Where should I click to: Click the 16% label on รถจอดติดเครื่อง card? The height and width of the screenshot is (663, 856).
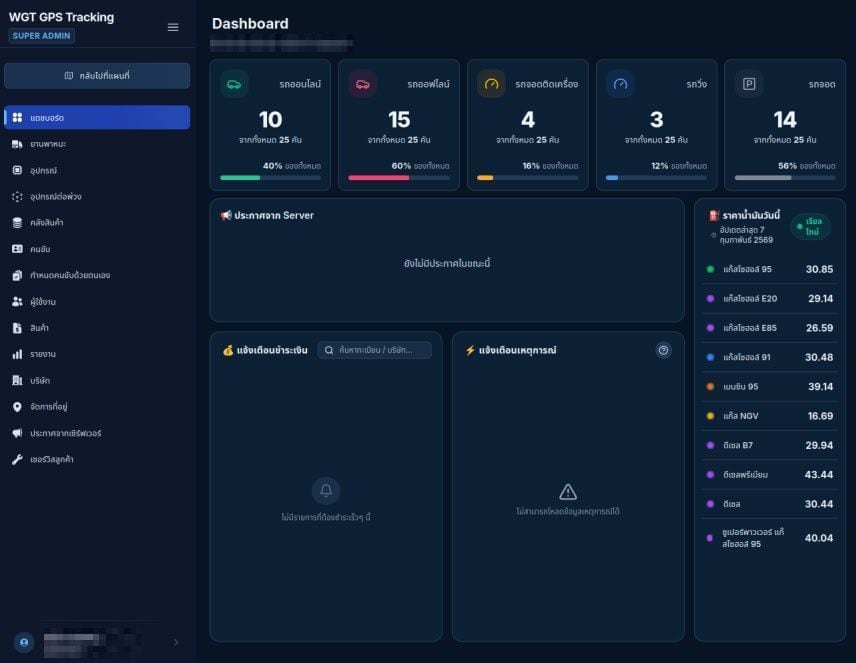pyautogui.click(x=531, y=165)
